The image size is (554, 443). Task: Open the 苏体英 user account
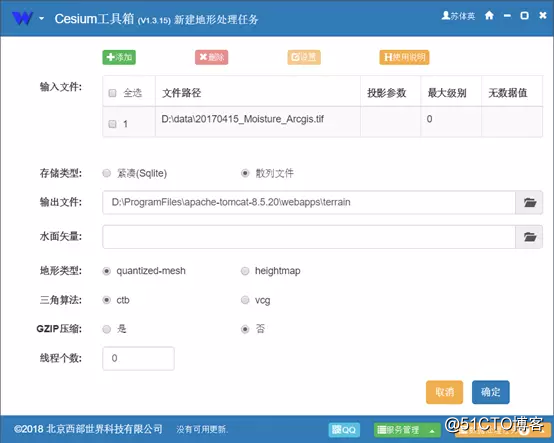pyautogui.click(x=458, y=16)
